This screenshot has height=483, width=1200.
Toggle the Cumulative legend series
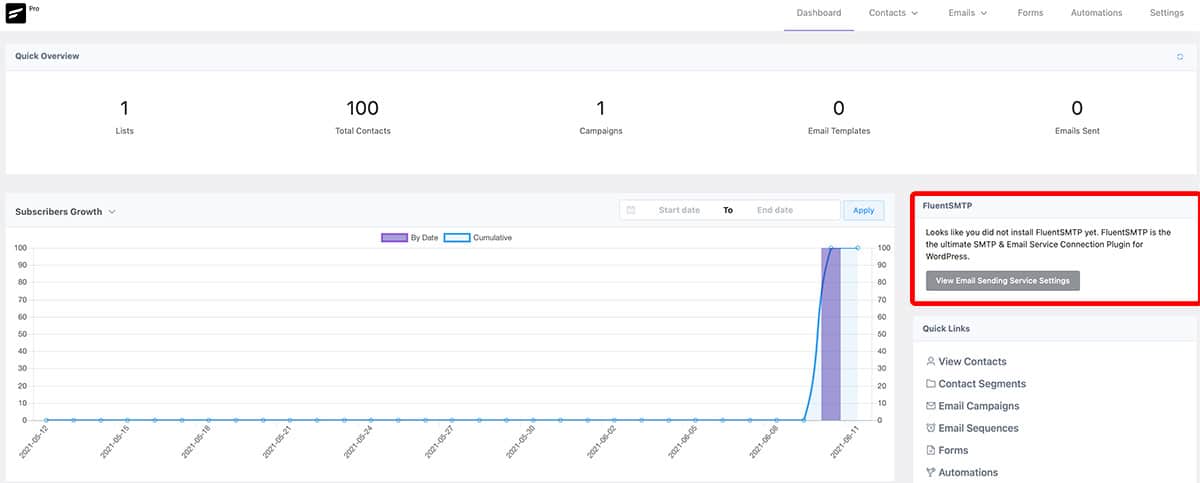point(478,238)
